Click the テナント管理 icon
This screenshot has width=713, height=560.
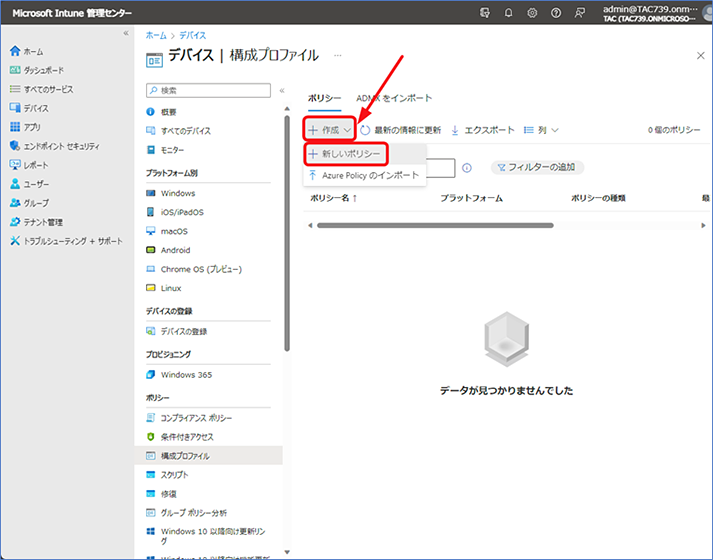15,222
